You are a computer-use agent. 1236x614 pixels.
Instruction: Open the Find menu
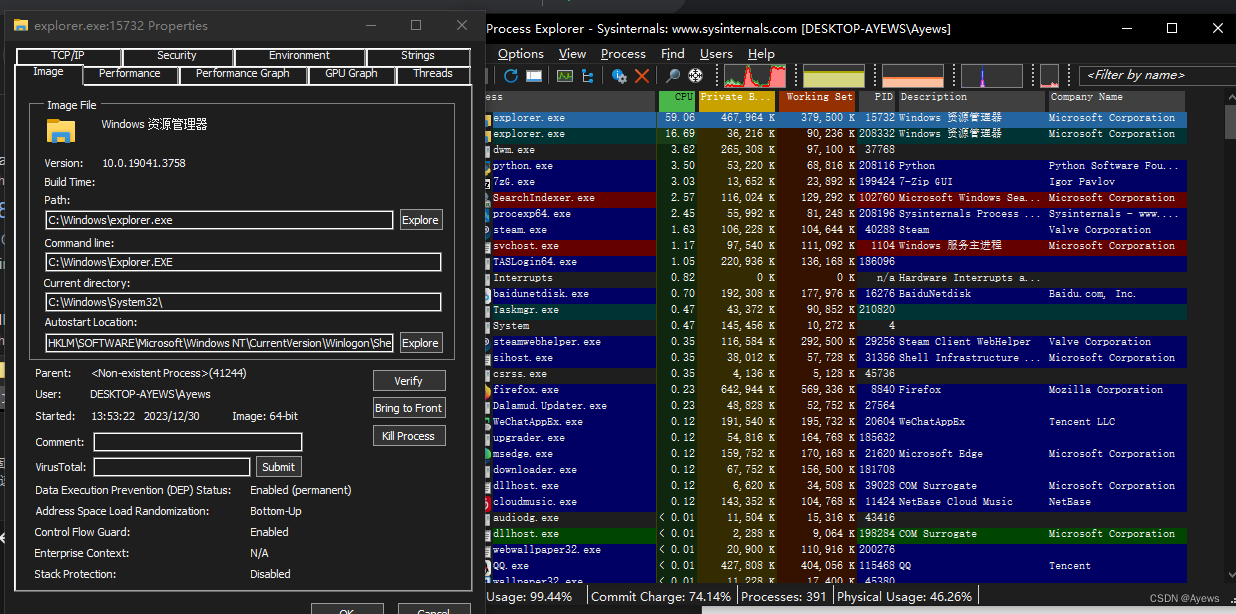coord(673,54)
